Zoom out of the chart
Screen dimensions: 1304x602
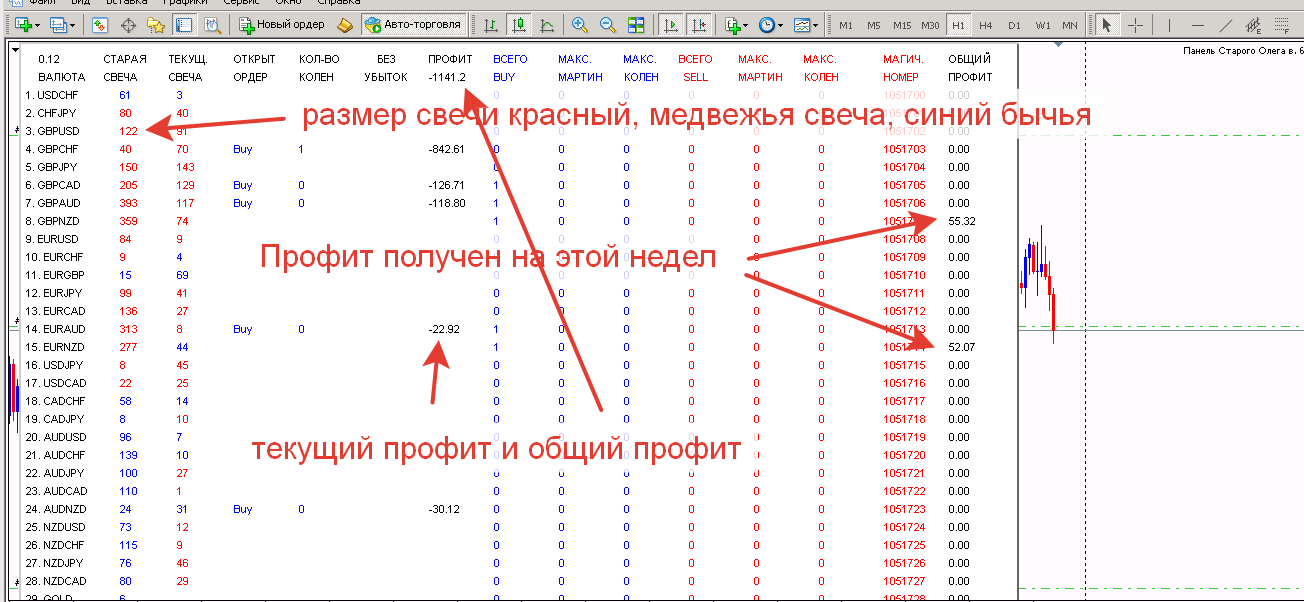tap(607, 24)
